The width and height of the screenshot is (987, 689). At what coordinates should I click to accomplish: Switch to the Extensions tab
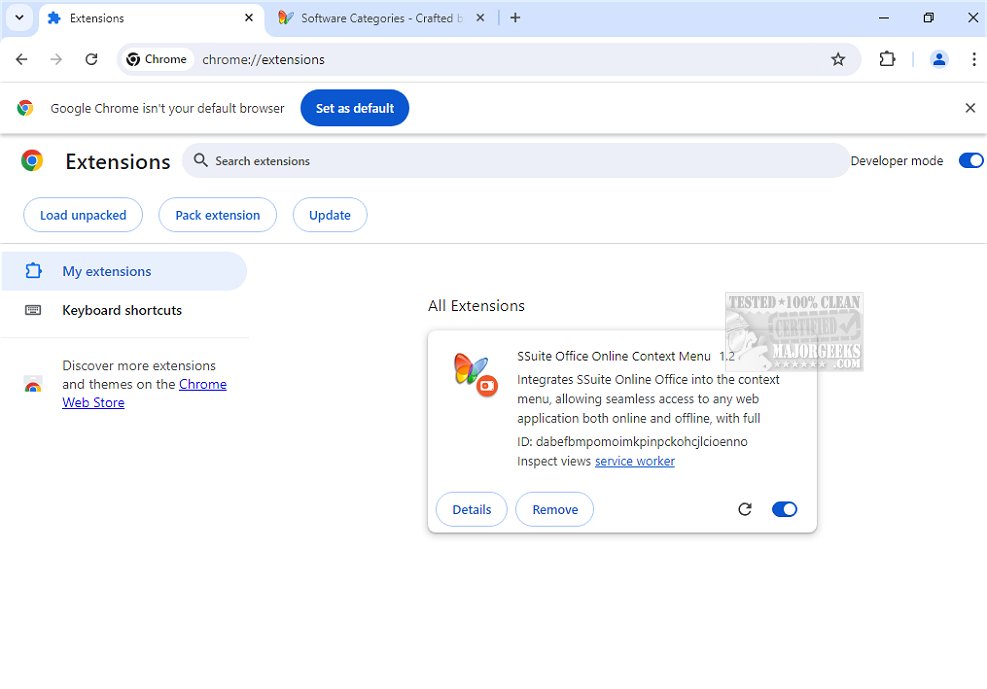pyautogui.click(x=151, y=18)
